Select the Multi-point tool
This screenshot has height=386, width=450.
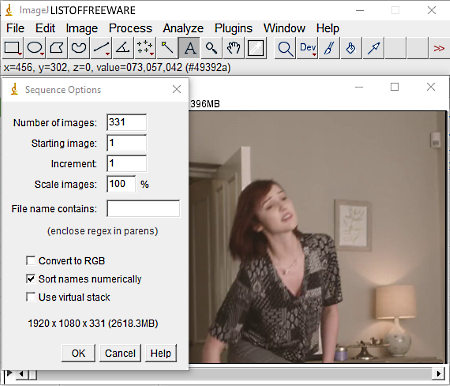145,48
